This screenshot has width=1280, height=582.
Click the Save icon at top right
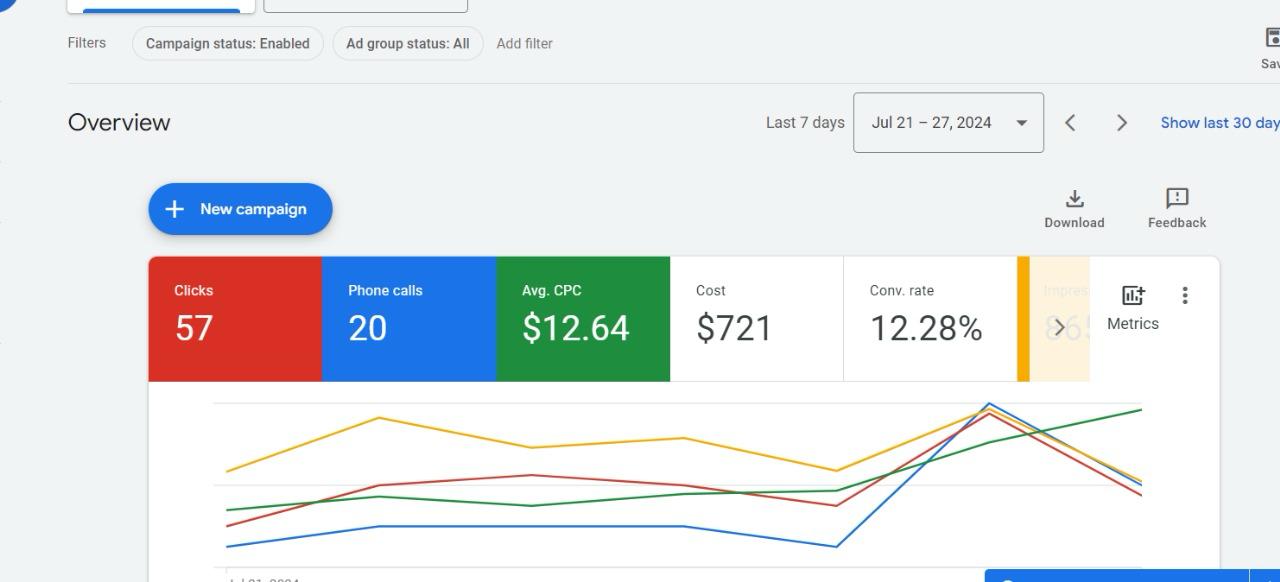[1272, 39]
